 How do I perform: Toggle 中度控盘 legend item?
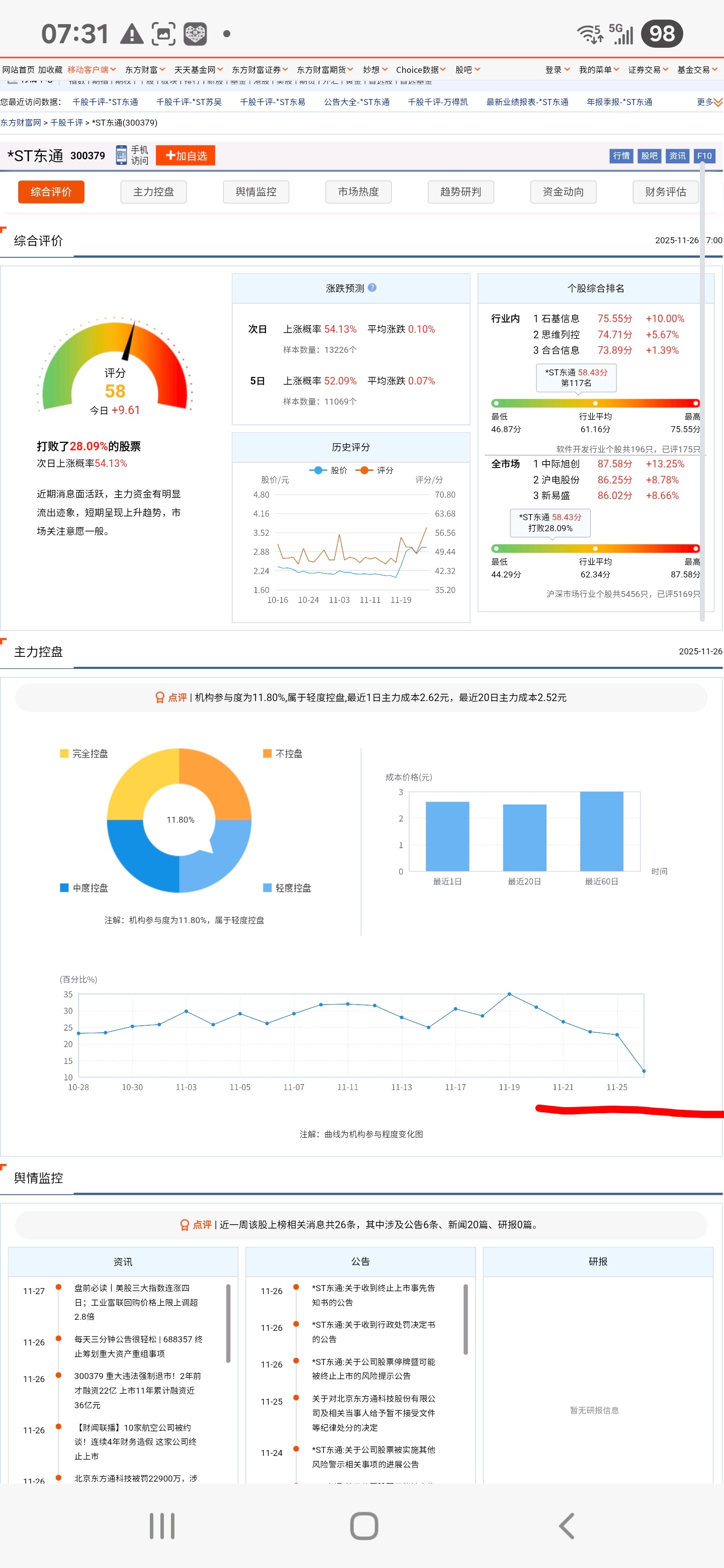(x=84, y=888)
